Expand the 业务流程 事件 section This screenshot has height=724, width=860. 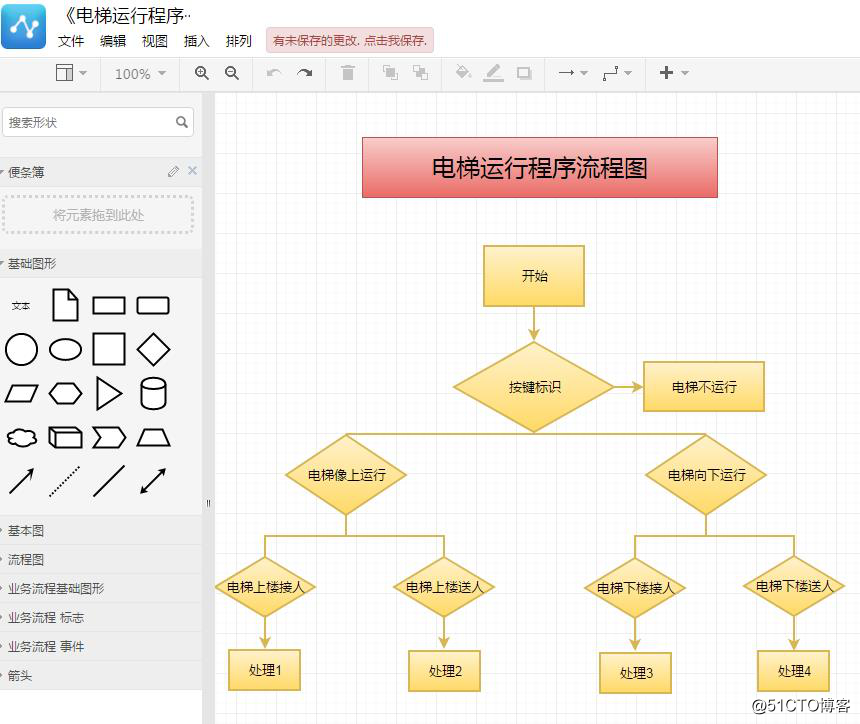(x=101, y=647)
